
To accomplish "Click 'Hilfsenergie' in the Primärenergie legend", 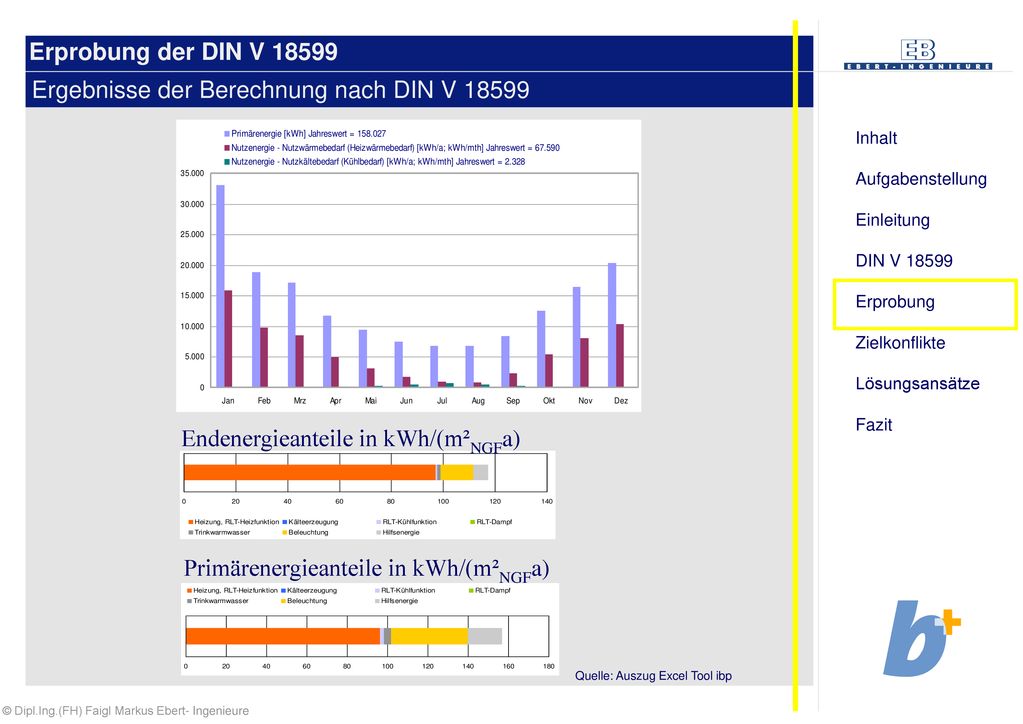I will tap(396, 601).
